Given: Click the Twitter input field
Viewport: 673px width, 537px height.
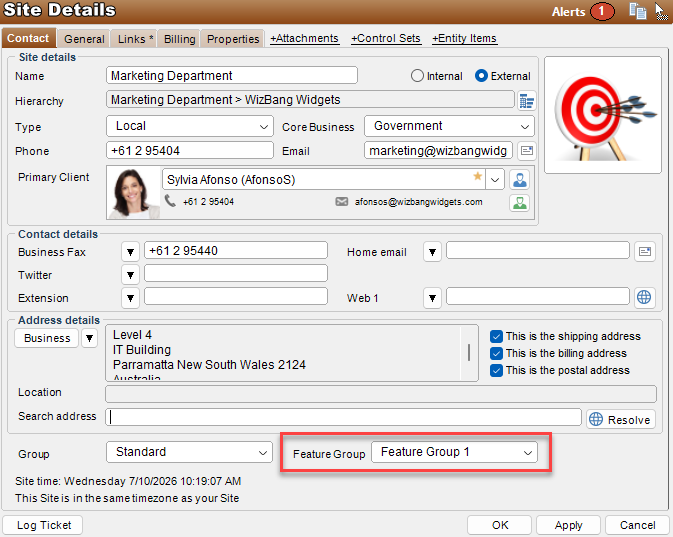Looking at the screenshot, I should pyautogui.click(x=236, y=273).
